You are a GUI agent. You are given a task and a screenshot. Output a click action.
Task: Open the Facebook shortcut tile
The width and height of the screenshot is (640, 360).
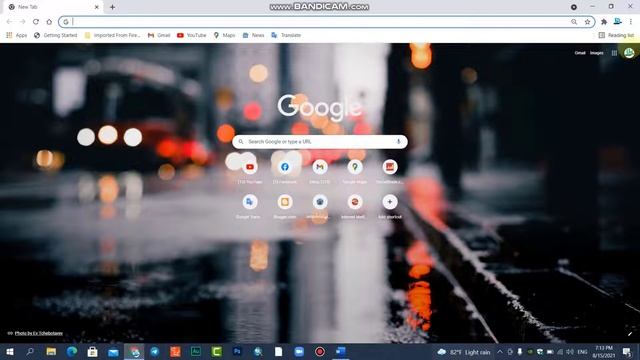coord(285,167)
